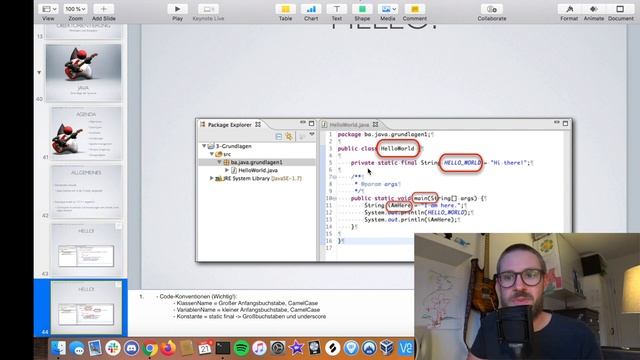Image resolution: width=640 pixels, height=360 pixels.
Task: Collapse the 3-Grundlagen project node
Action: click(204, 146)
